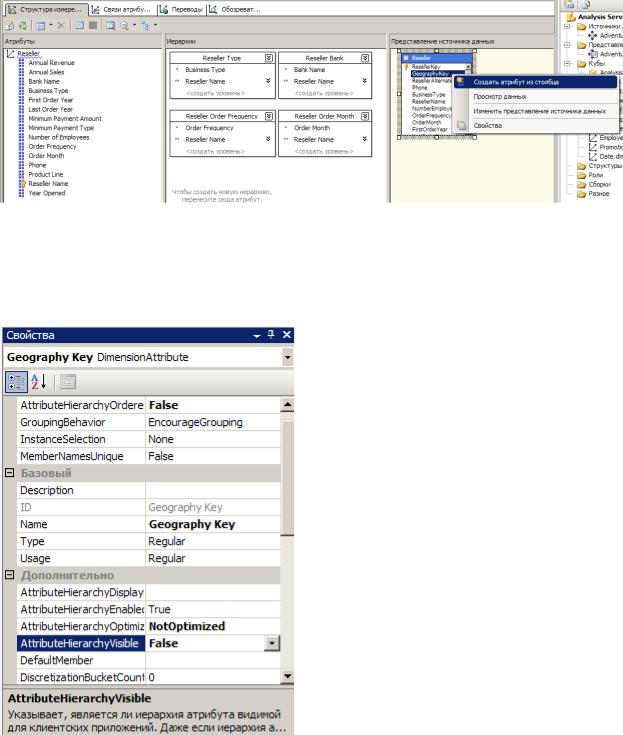This screenshot has width=623, height=735.
Task: Select Annual Revenue attribute
Action: coord(52,63)
